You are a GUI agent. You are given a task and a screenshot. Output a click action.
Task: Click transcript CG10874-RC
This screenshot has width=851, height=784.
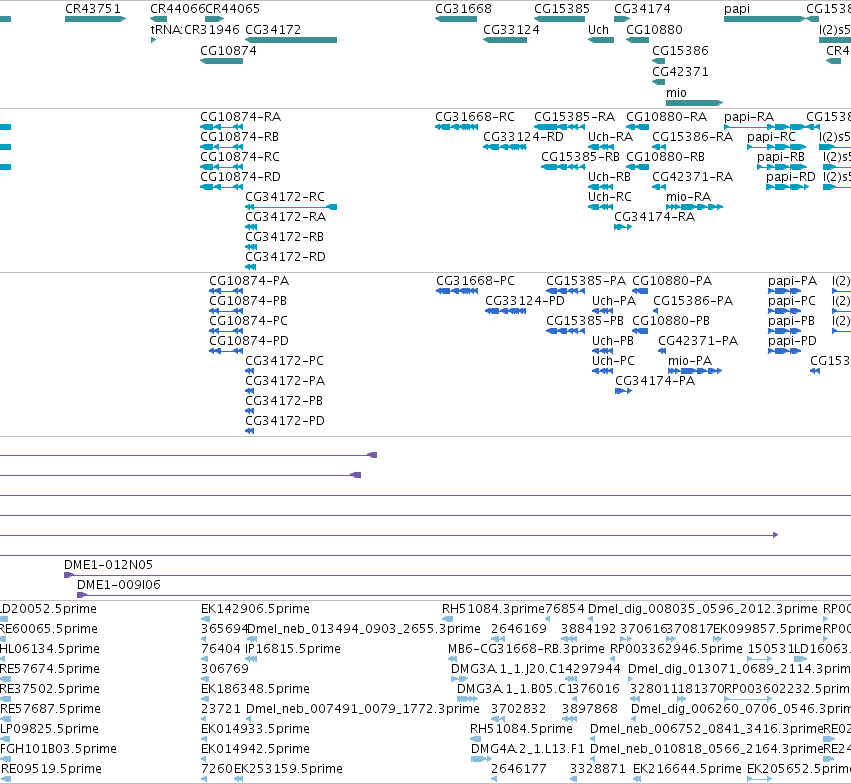221,167
